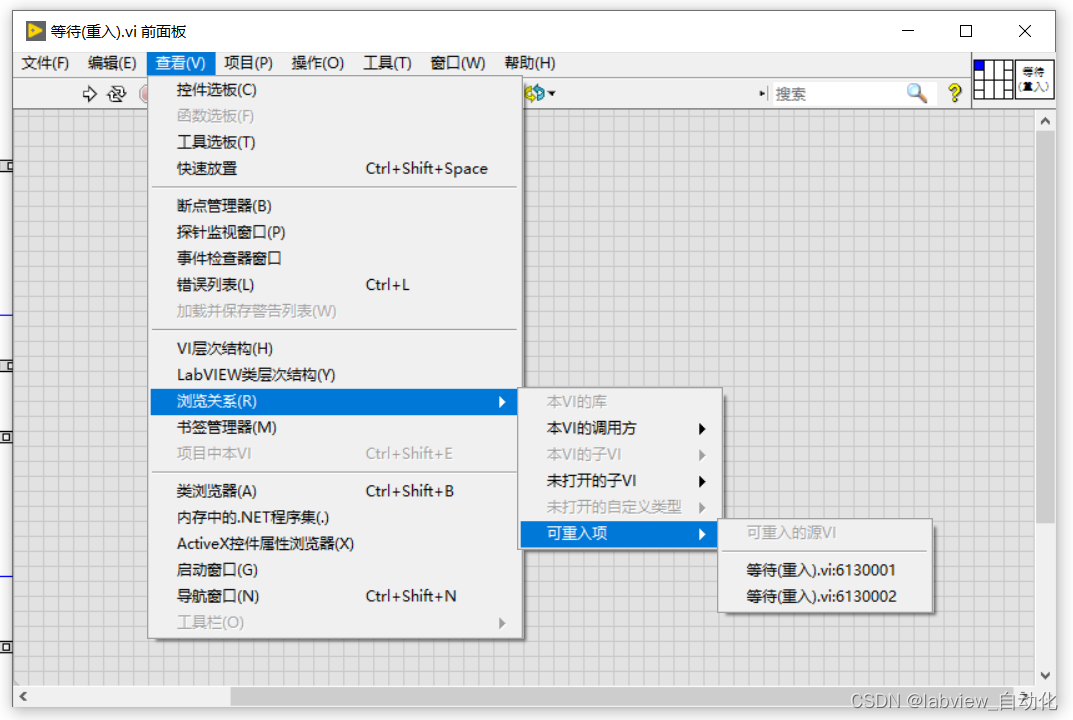
Task: Type in the 搜索 search field
Action: click(x=839, y=94)
